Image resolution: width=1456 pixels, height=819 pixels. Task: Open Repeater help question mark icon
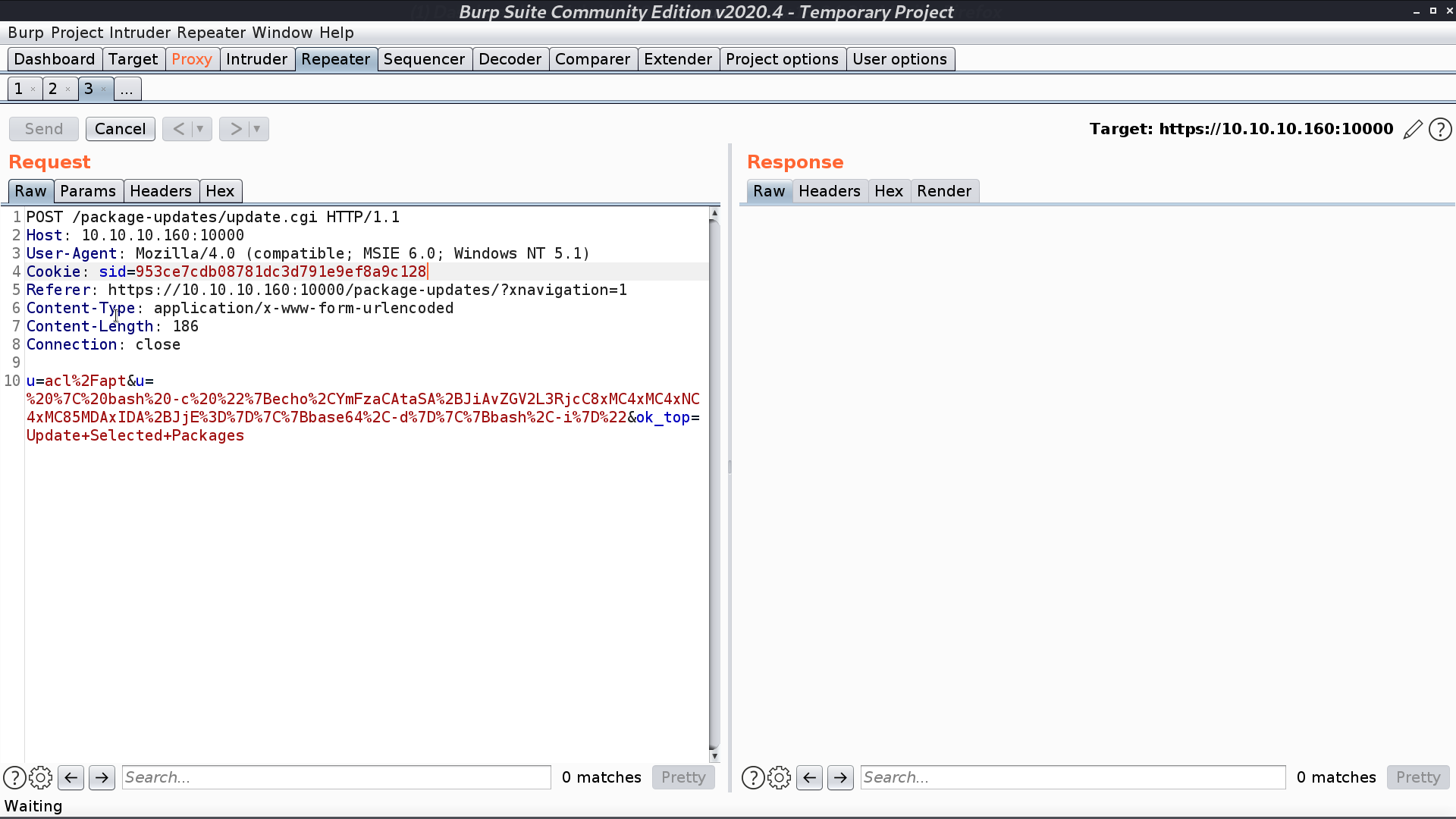pos(1440,130)
